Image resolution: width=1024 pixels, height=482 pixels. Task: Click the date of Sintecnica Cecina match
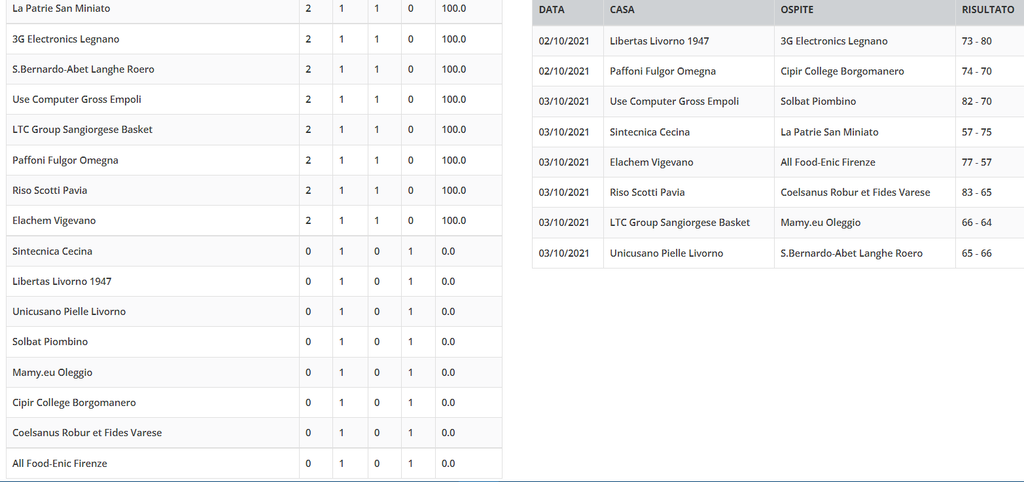coord(564,132)
